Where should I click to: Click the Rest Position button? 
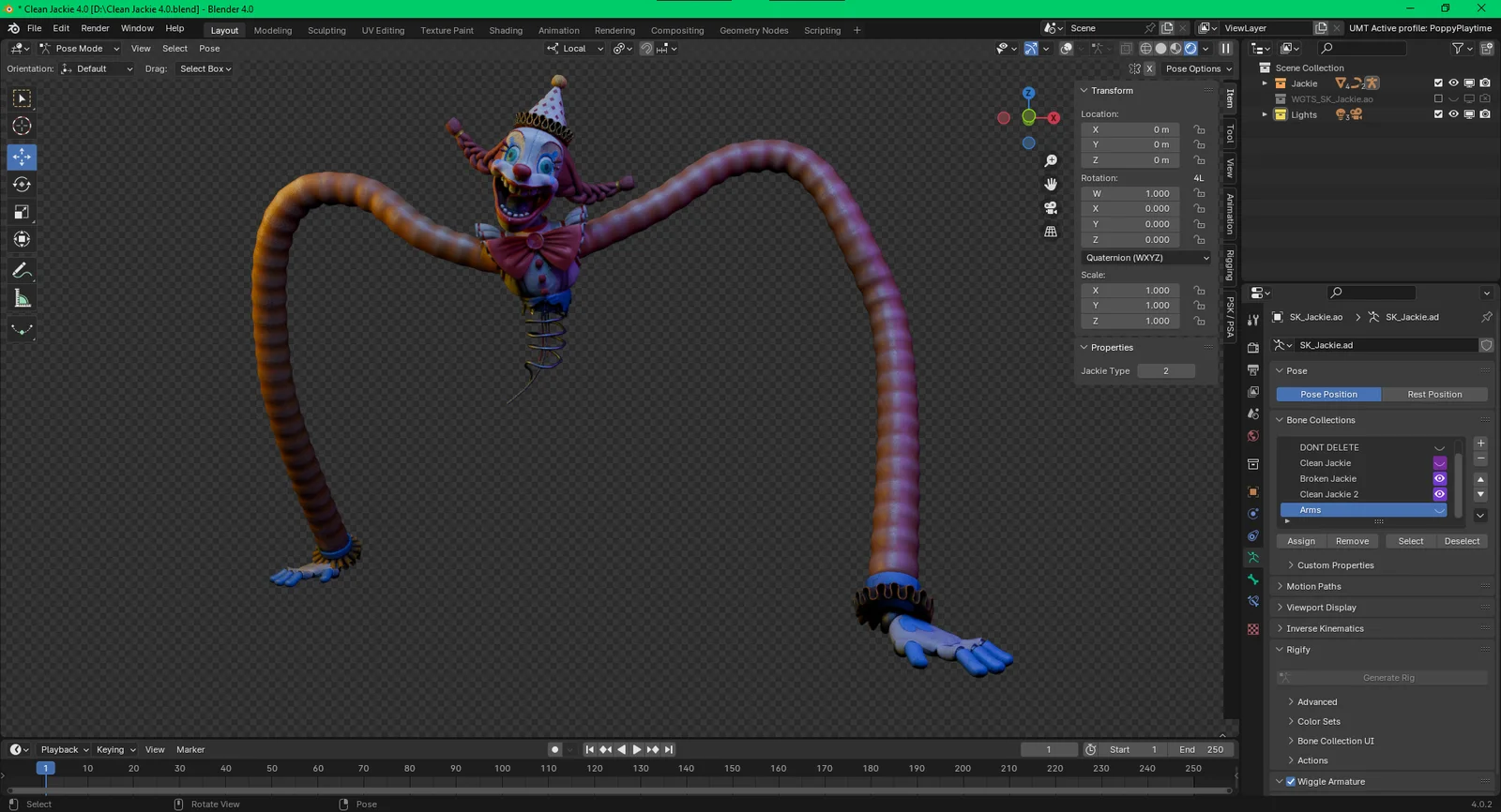[x=1434, y=395]
